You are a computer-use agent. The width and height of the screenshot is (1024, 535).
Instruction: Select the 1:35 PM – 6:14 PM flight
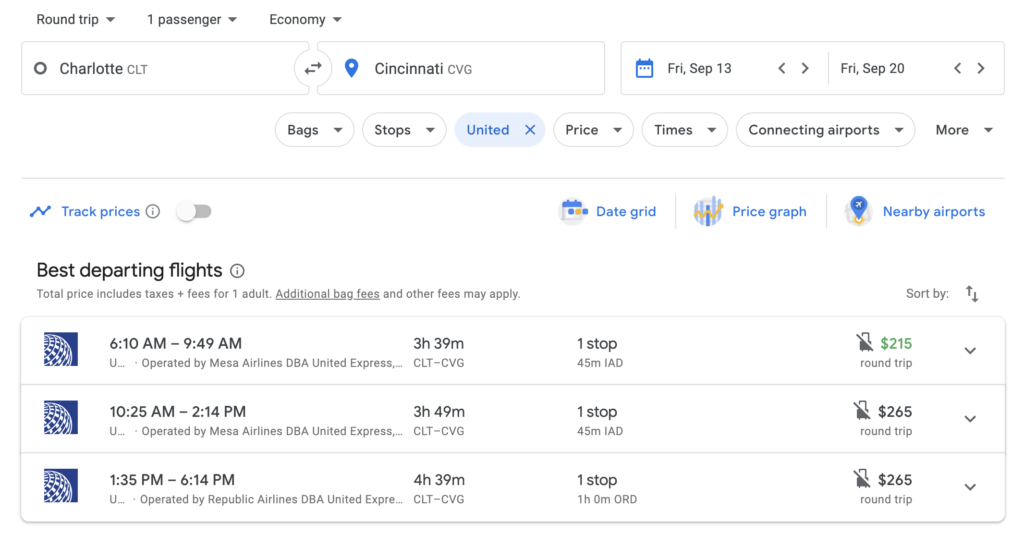[513, 487]
